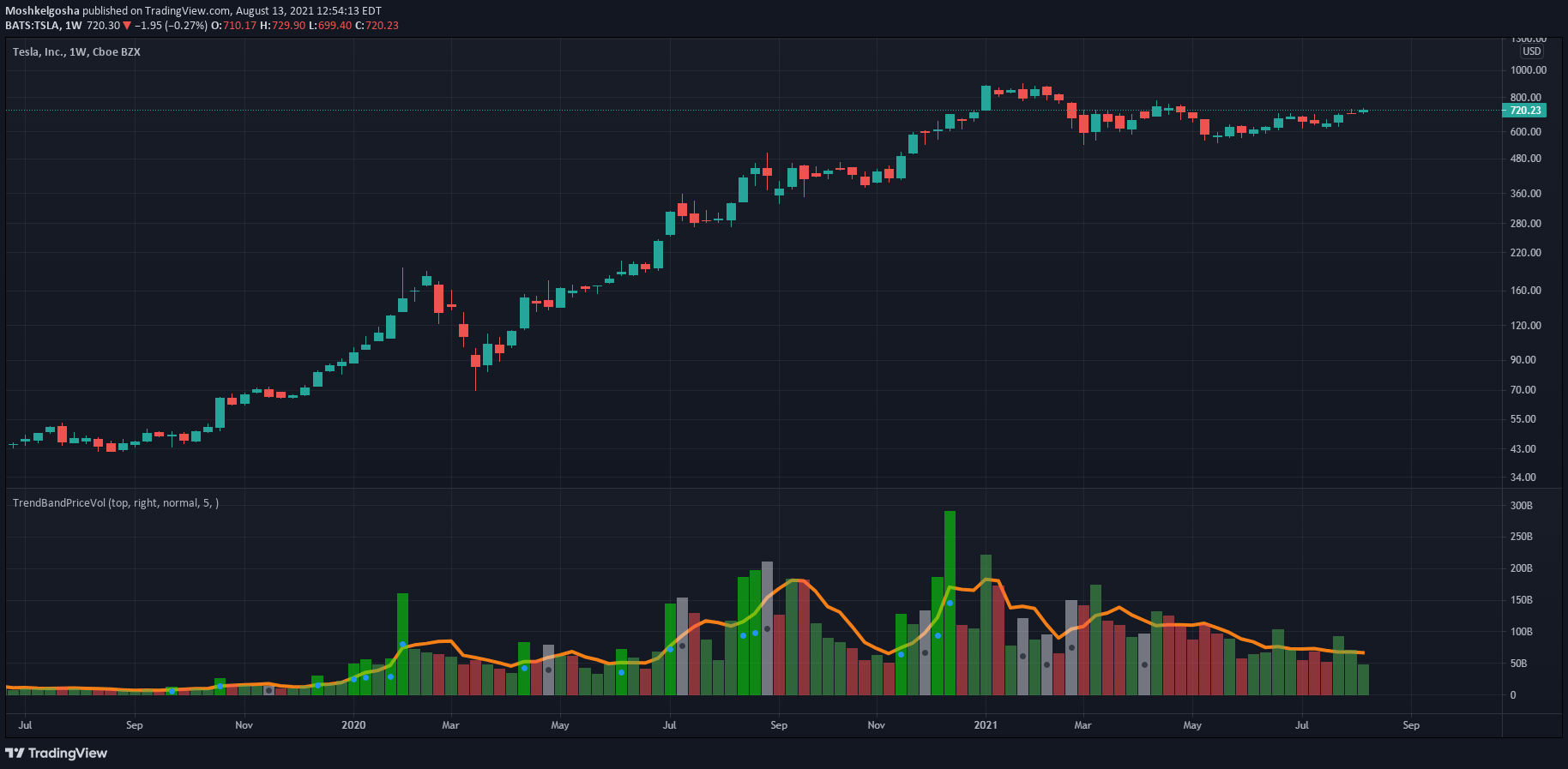Click the 120.00 price axis label
This screenshot has height=769, width=1568.
1526,326
